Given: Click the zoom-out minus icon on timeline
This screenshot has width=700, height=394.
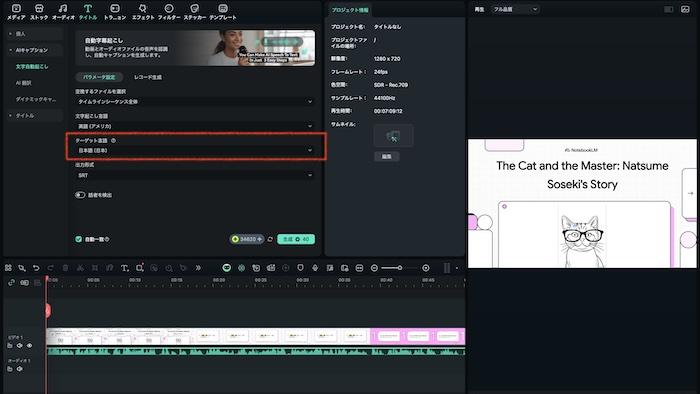Looking at the screenshot, I should [374, 268].
